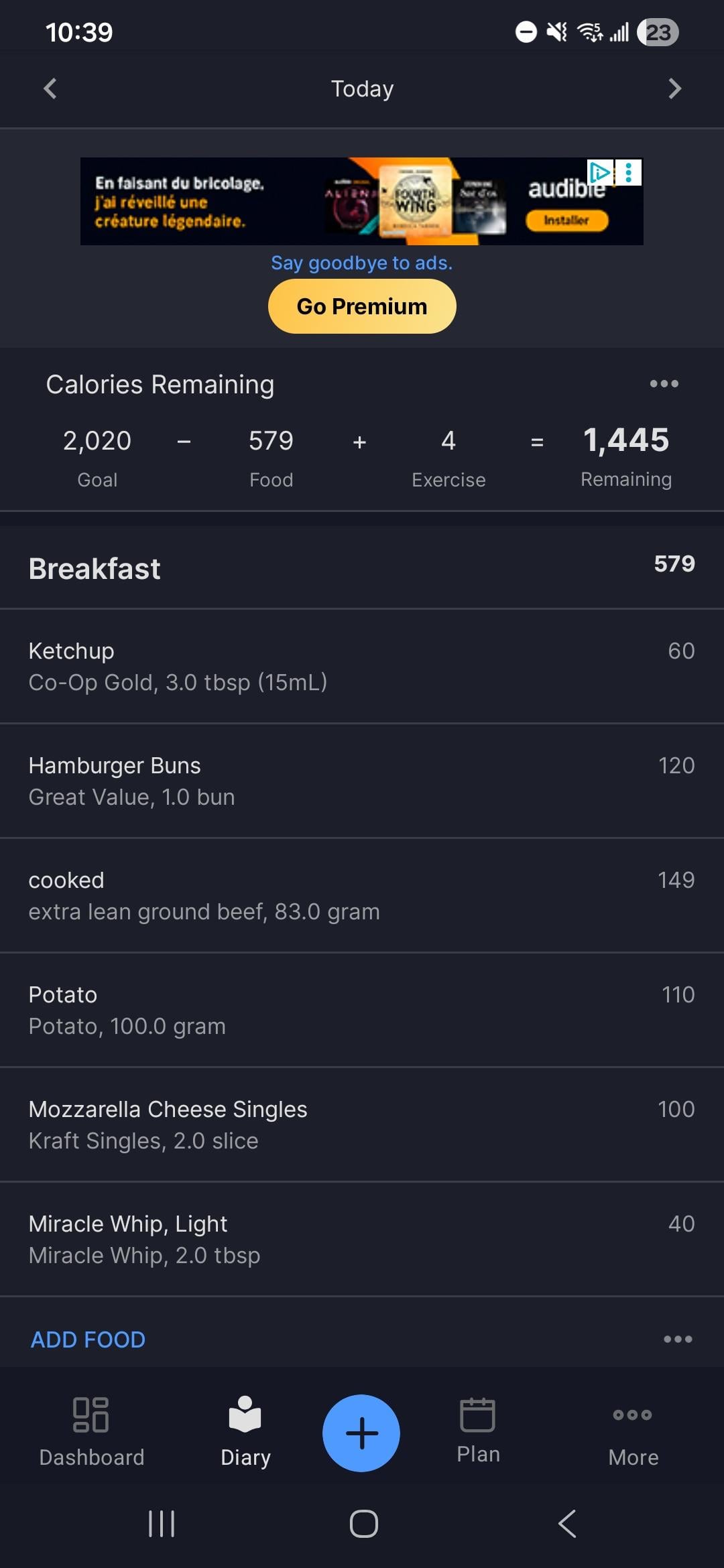The image size is (724, 1568).
Task: Open the Ketchup food entry
Action: 362,666
